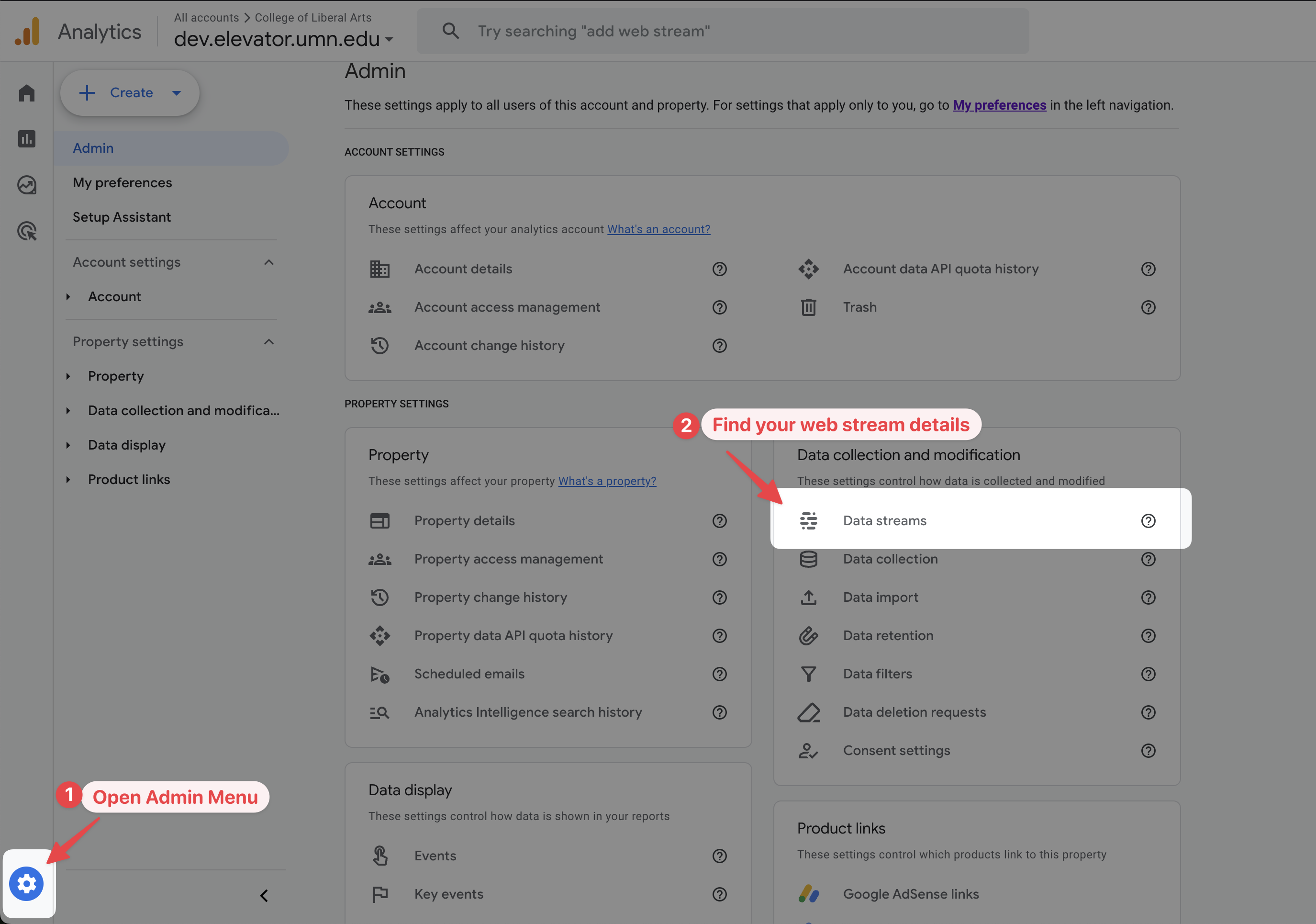
Task: Click the search magnifier icon
Action: point(450,31)
